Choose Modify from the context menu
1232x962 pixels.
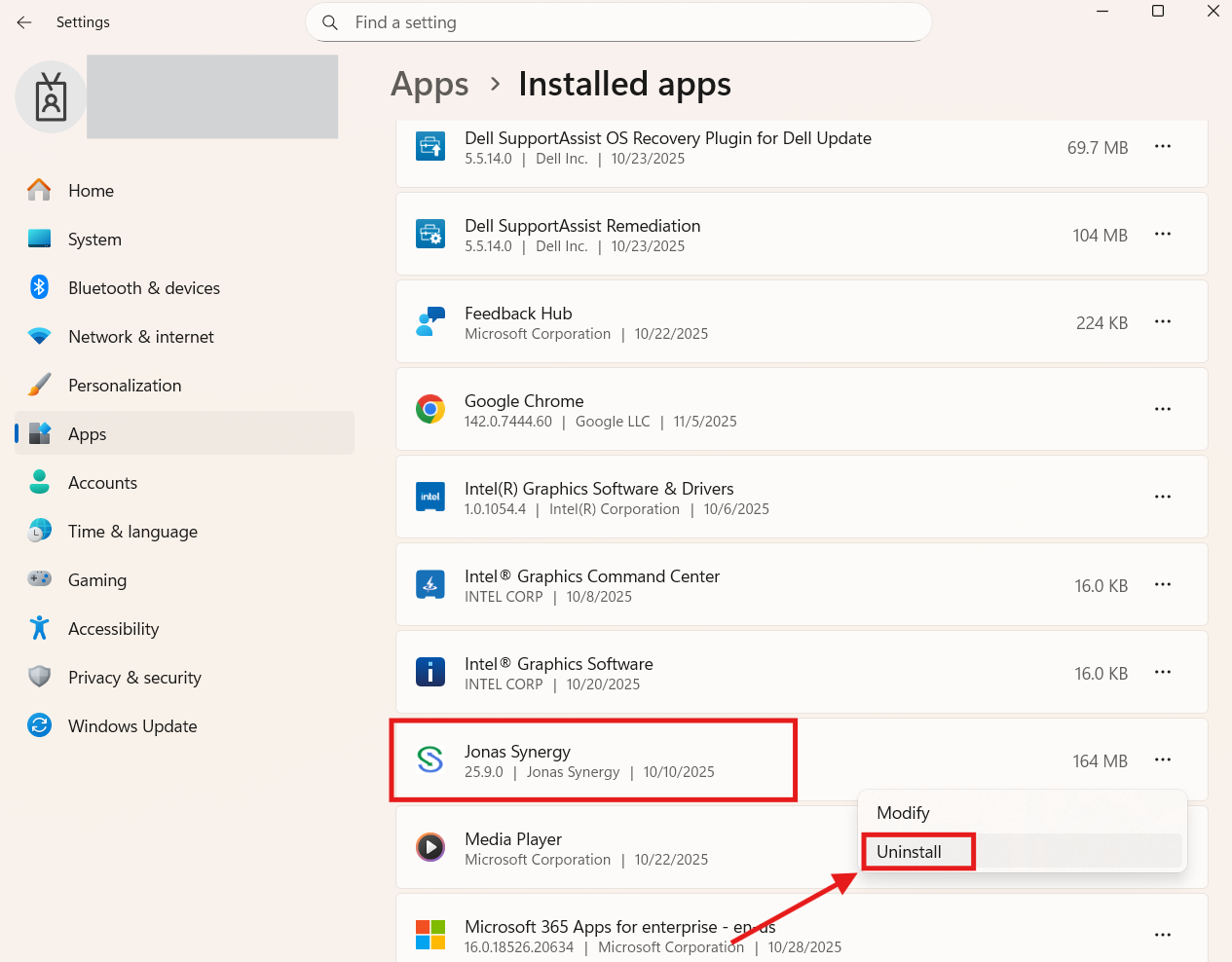[1023, 813]
